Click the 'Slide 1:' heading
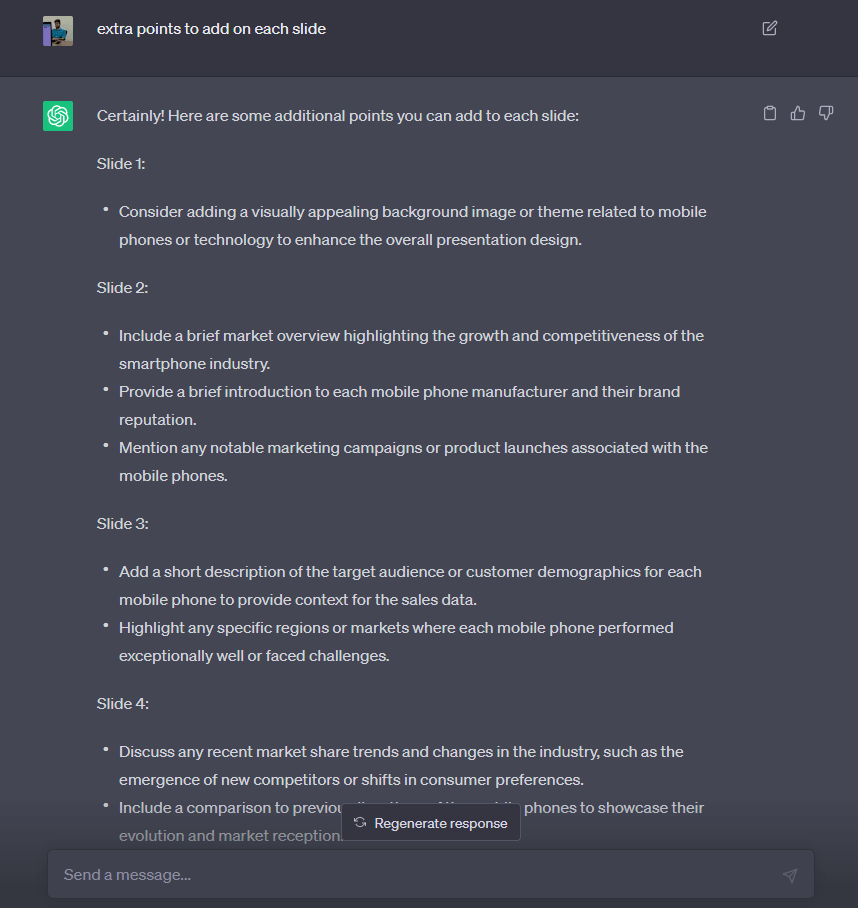This screenshot has height=908, width=858. pos(121,164)
